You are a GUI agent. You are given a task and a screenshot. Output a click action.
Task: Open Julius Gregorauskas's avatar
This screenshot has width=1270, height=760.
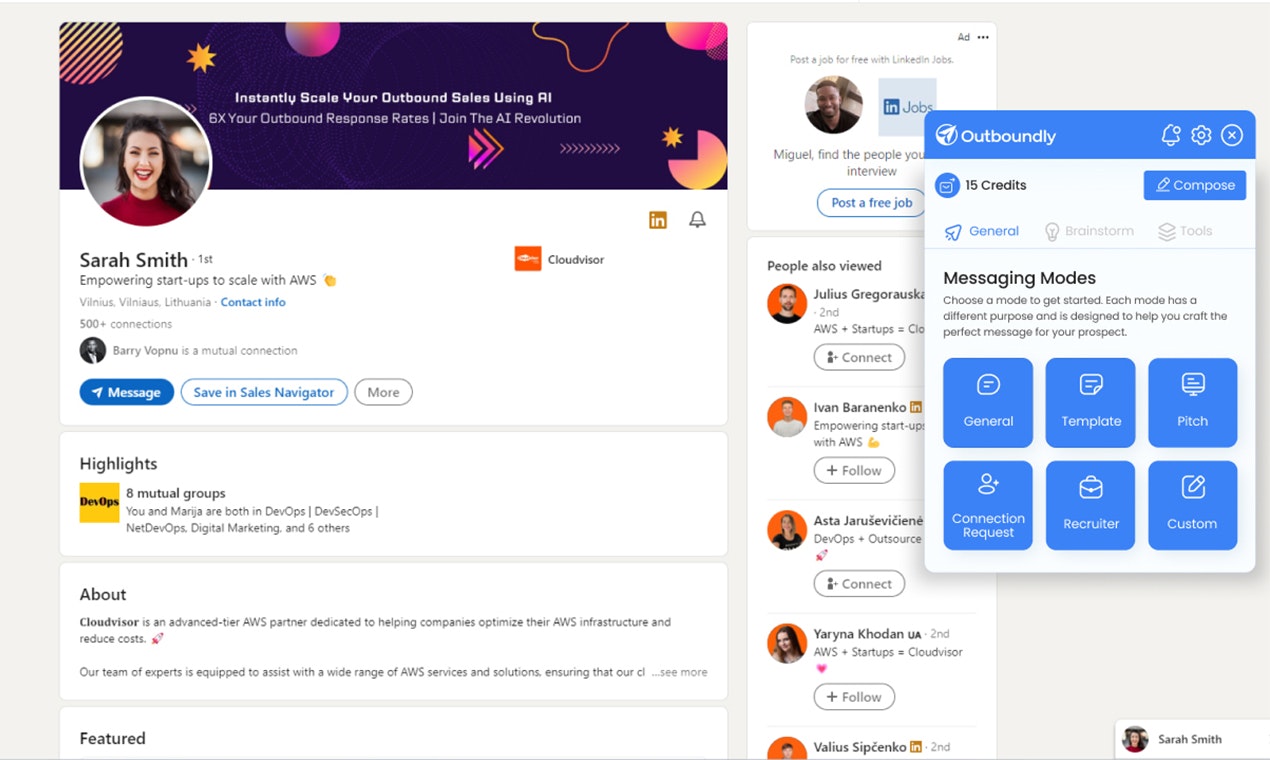click(787, 304)
